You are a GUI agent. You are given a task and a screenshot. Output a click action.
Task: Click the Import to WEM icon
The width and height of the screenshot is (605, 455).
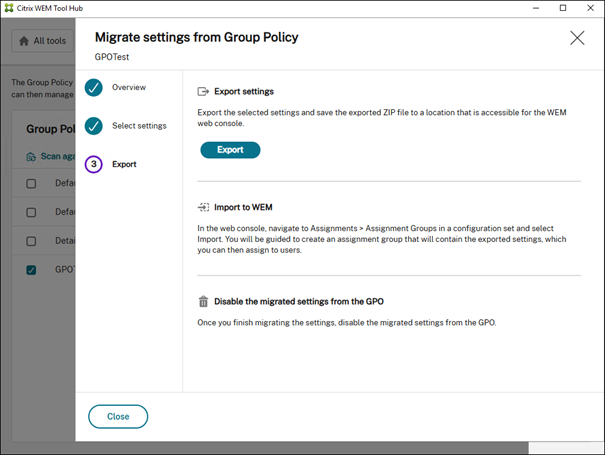point(203,207)
